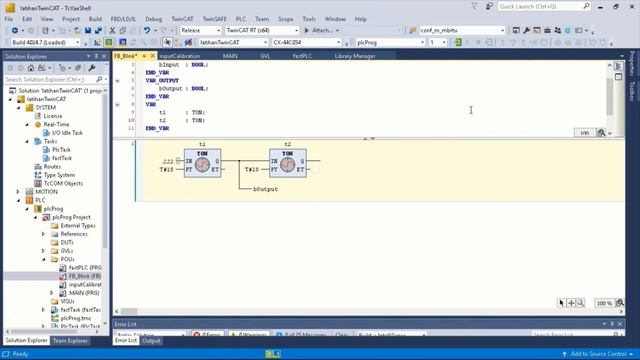Select the pan cross tool in FBD editor
Viewport: 640px width, 360px height.
pos(571,303)
